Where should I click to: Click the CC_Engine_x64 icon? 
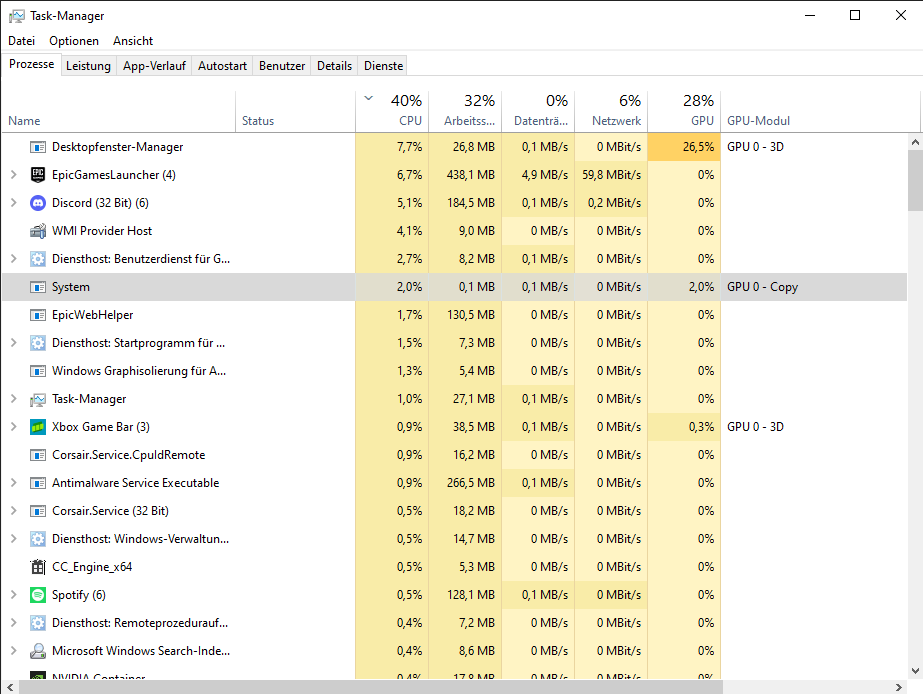(x=38, y=567)
